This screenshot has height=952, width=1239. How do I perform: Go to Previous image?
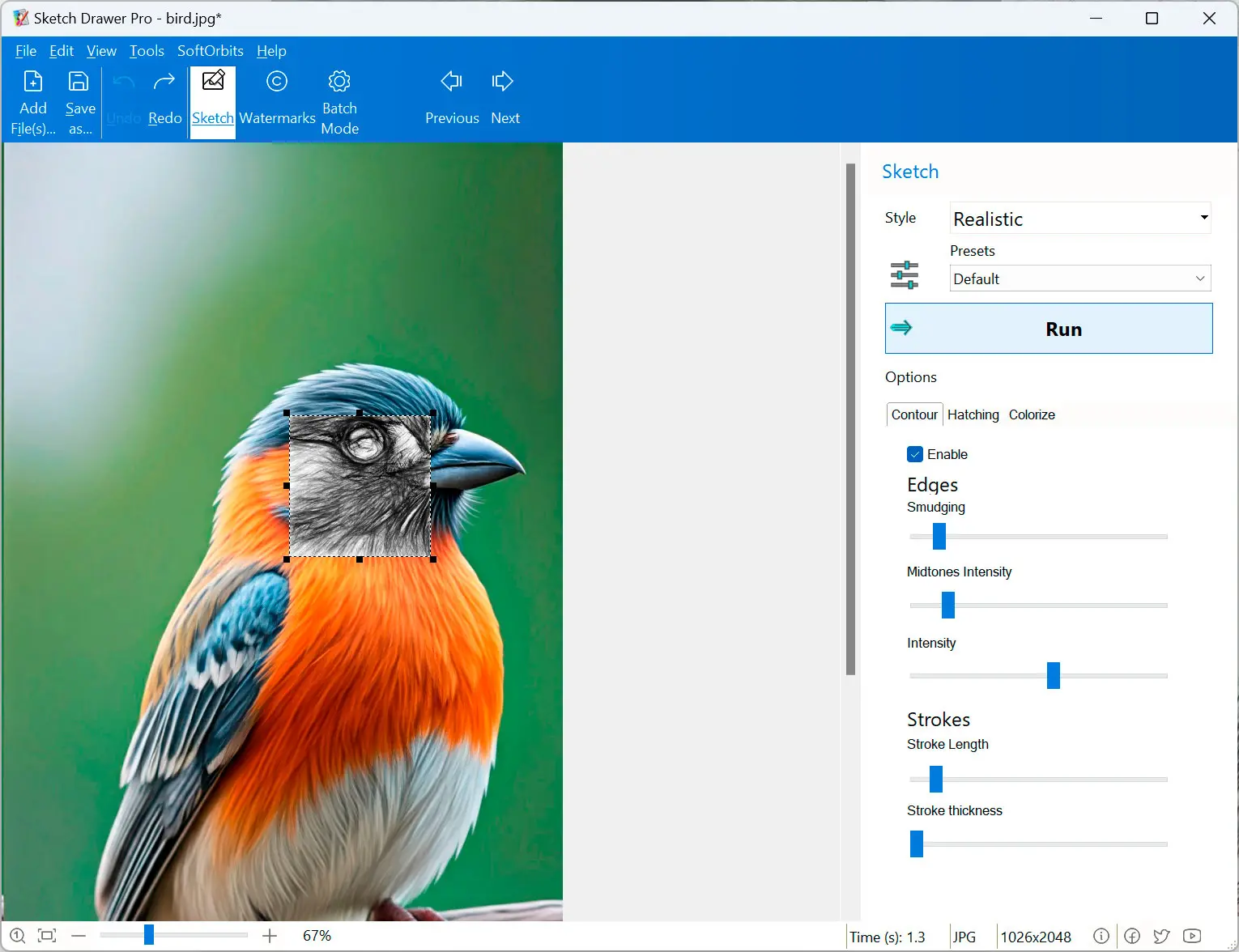click(451, 82)
